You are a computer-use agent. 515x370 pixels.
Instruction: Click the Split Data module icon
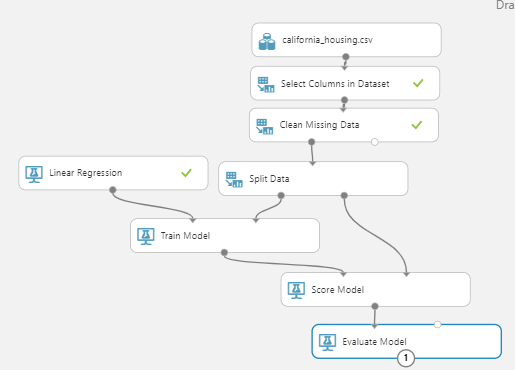pyautogui.click(x=234, y=180)
